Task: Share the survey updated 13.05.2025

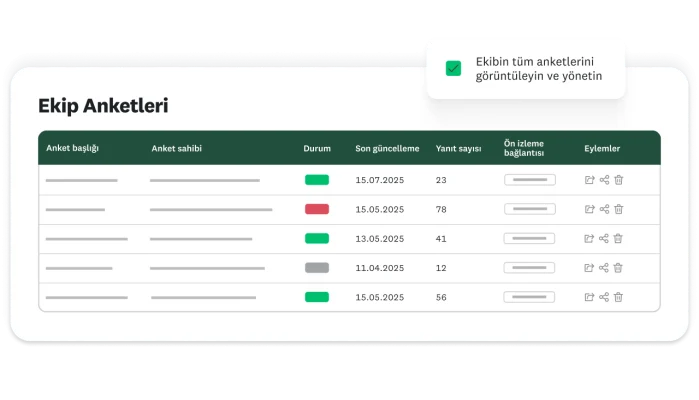Action: pyautogui.click(x=604, y=239)
